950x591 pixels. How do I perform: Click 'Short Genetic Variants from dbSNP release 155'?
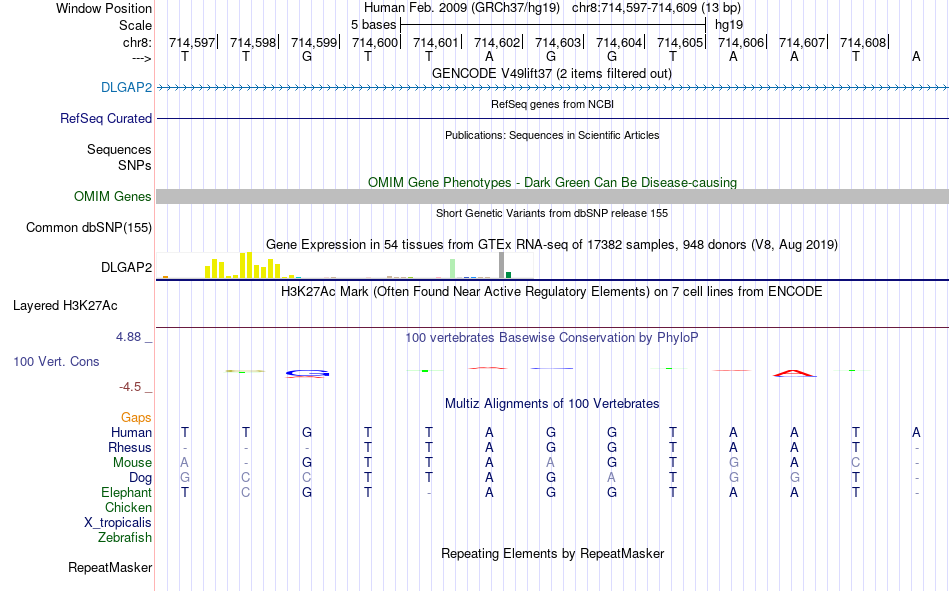[x=552, y=213]
